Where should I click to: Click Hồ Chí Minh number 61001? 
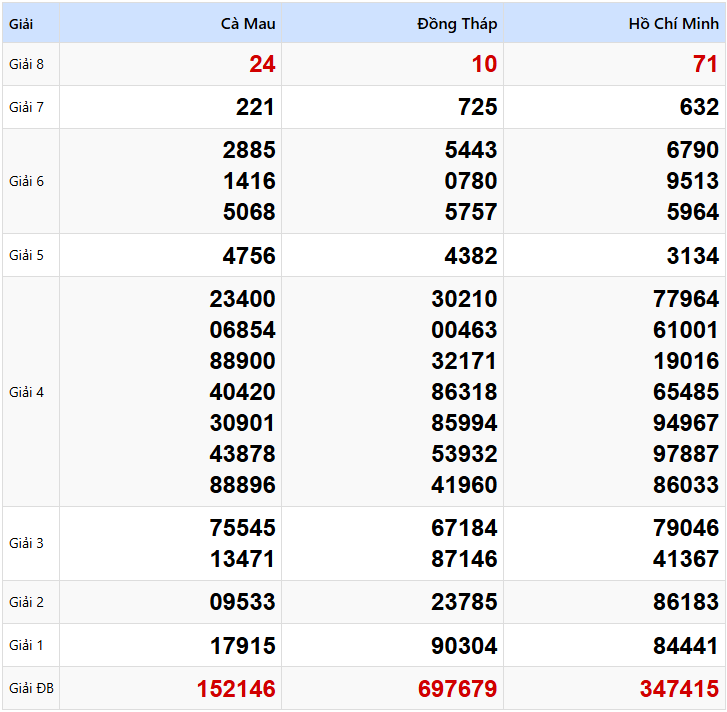(686, 330)
